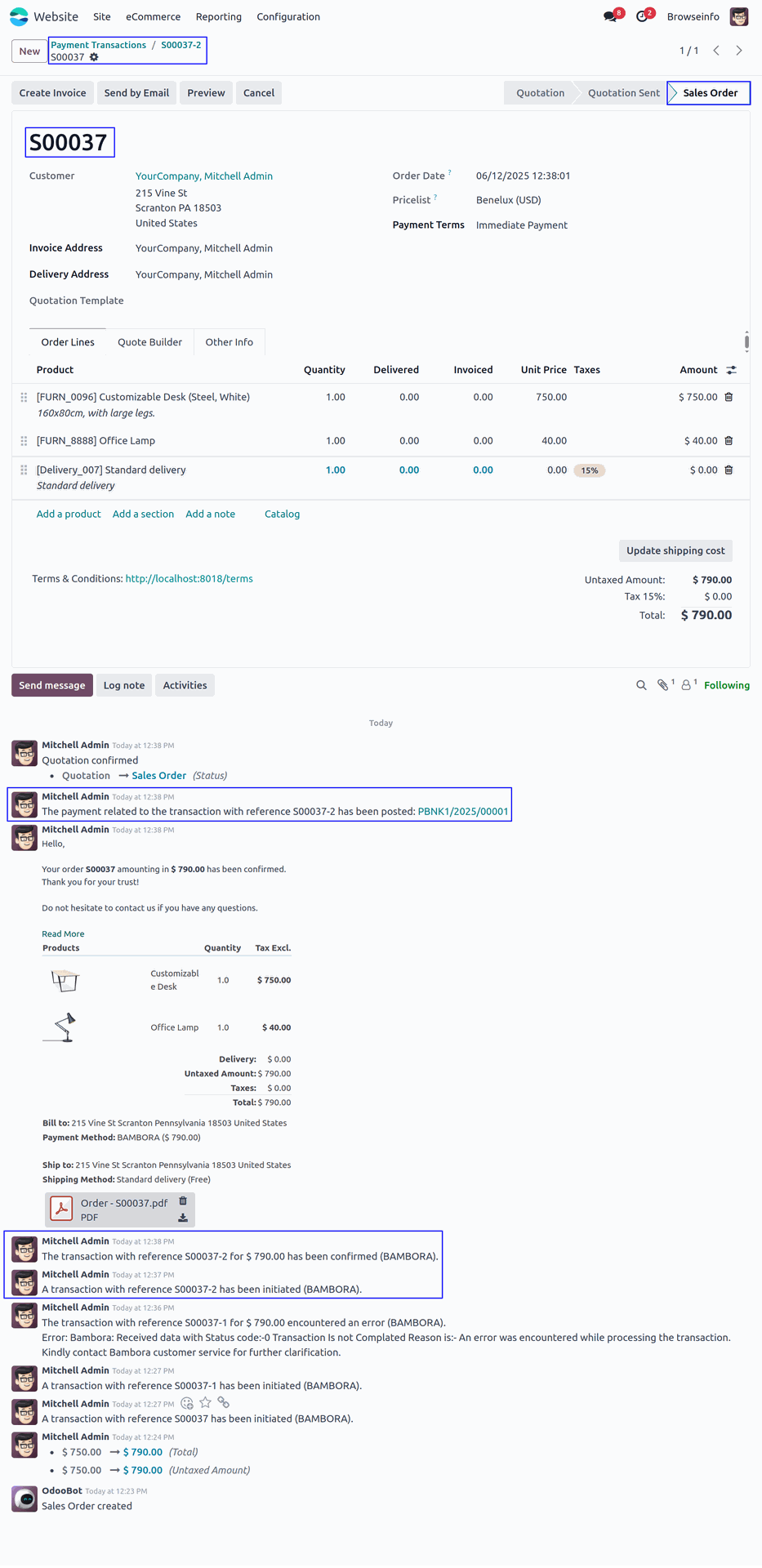762x1568 pixels.
Task: Star the S00037 initiated transaction message
Action: pos(205,1402)
